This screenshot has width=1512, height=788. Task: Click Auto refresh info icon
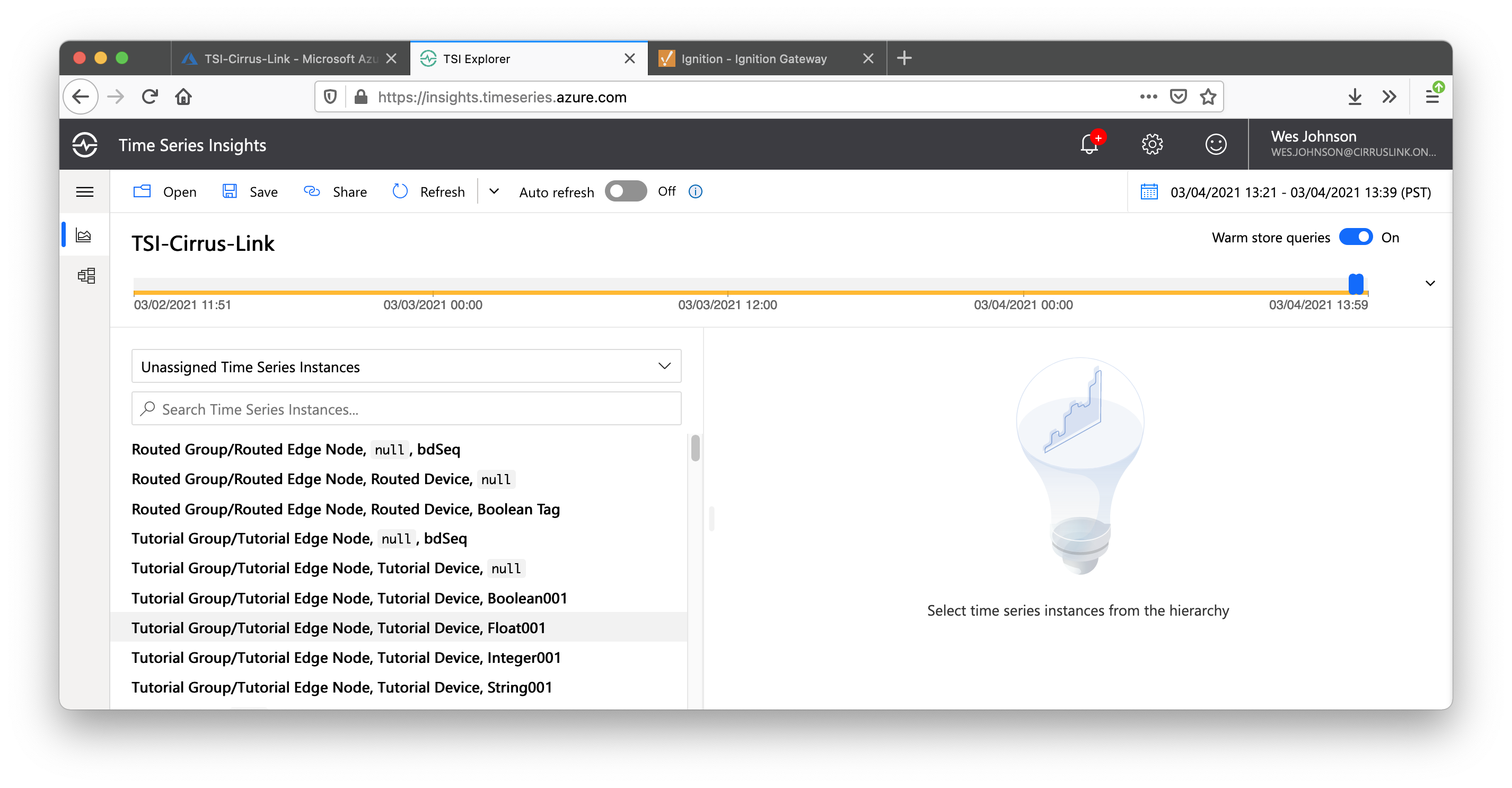(x=696, y=191)
